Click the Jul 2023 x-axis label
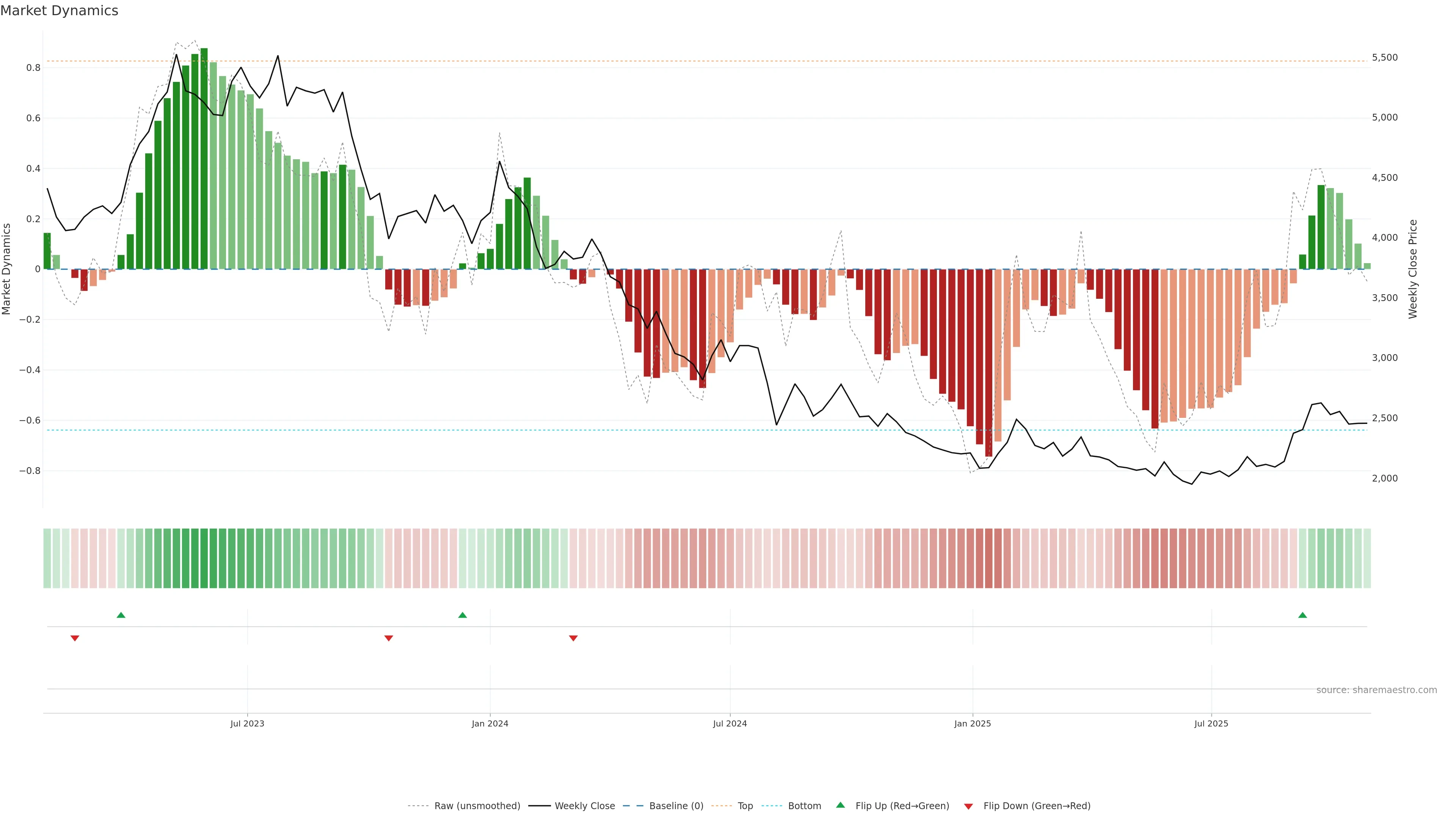The width and height of the screenshot is (1456, 819). click(247, 723)
